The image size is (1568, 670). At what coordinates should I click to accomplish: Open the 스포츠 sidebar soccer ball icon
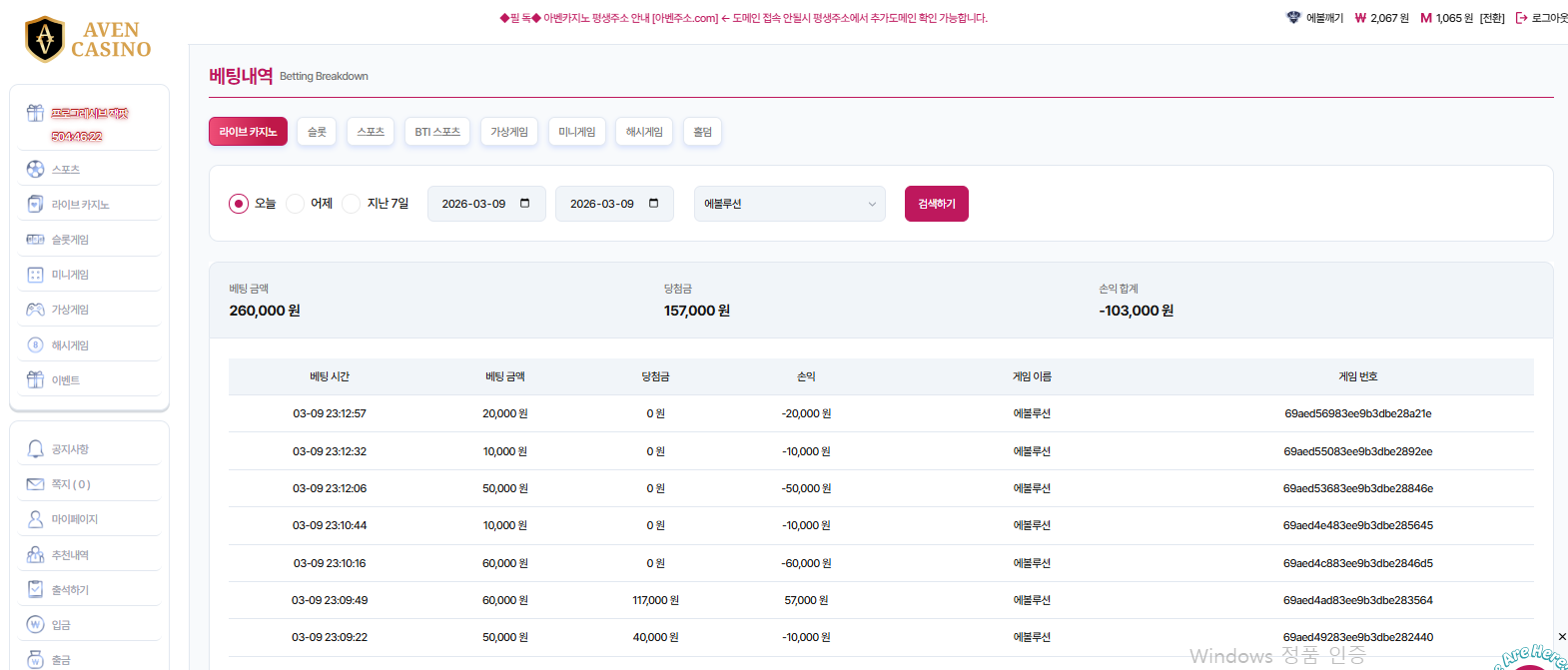[x=35, y=170]
